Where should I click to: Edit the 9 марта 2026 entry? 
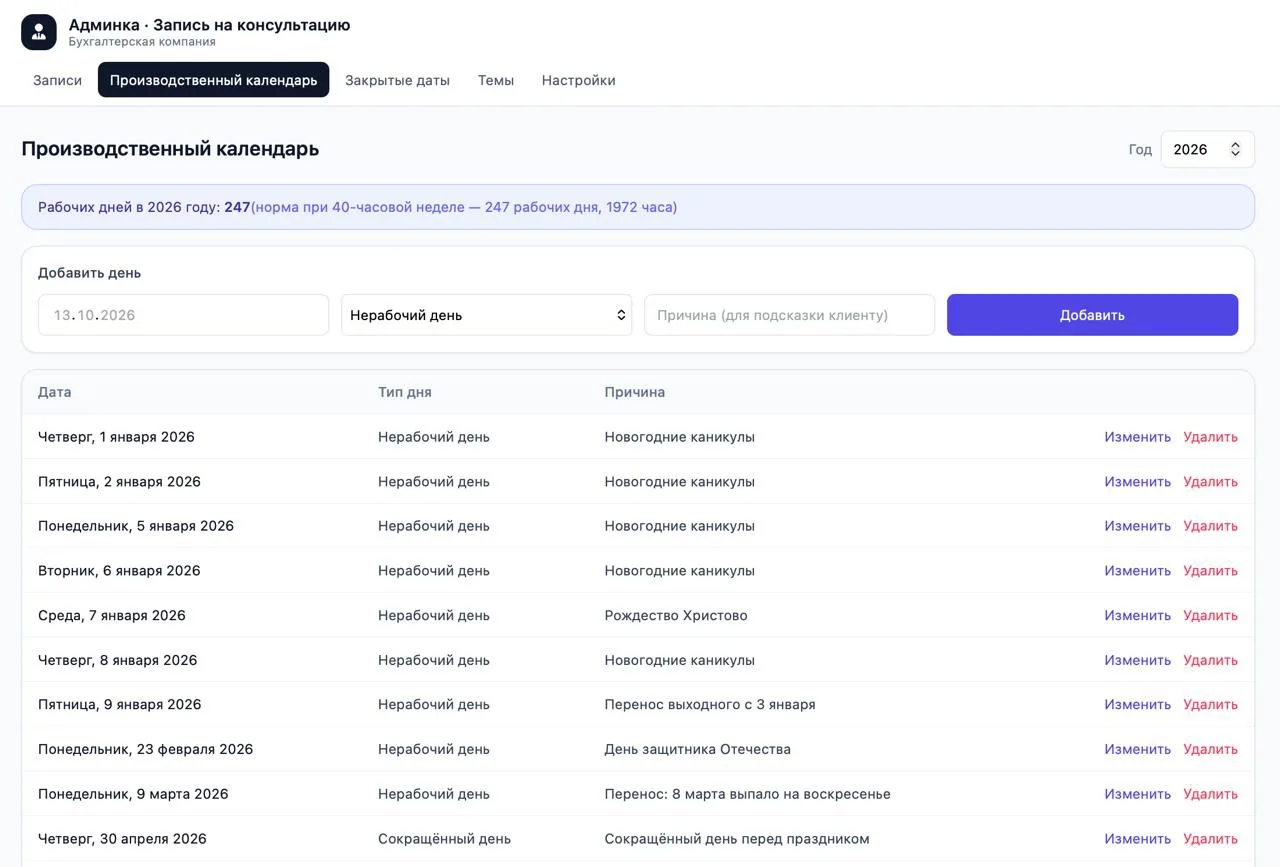point(1137,794)
